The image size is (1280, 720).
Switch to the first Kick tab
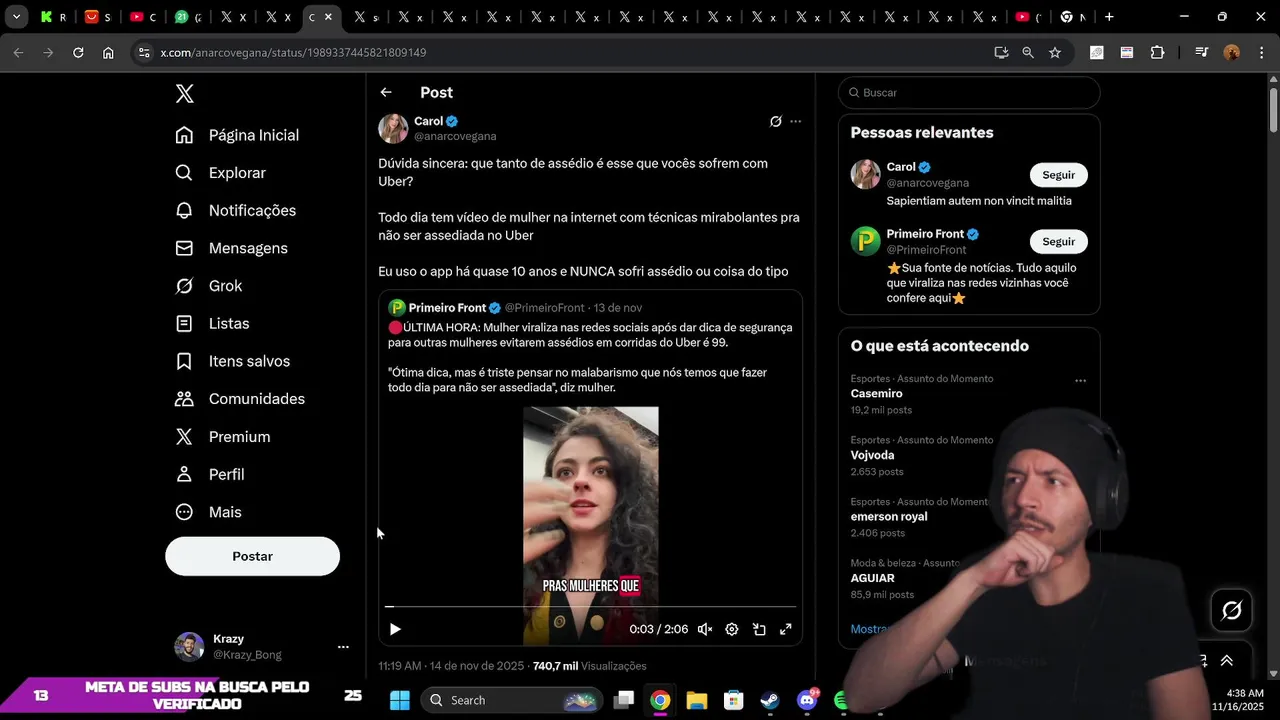click(x=53, y=17)
